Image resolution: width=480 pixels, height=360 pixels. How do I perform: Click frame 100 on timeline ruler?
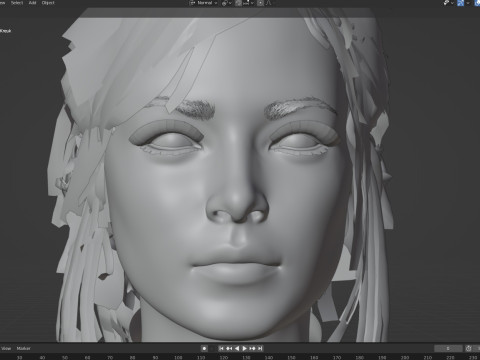tap(178, 357)
